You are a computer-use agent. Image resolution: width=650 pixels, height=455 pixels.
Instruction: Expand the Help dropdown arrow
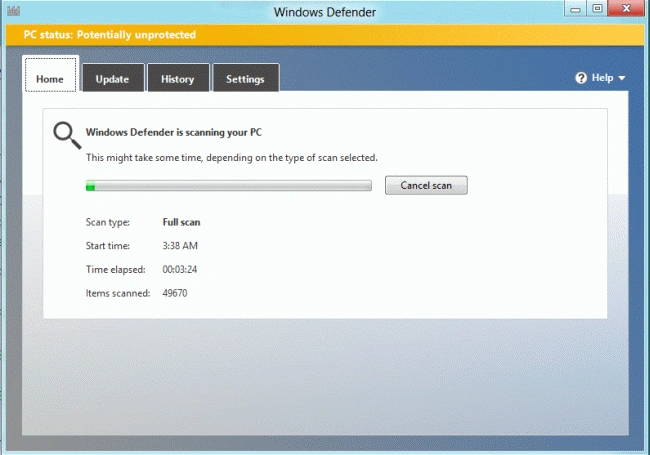click(621, 78)
